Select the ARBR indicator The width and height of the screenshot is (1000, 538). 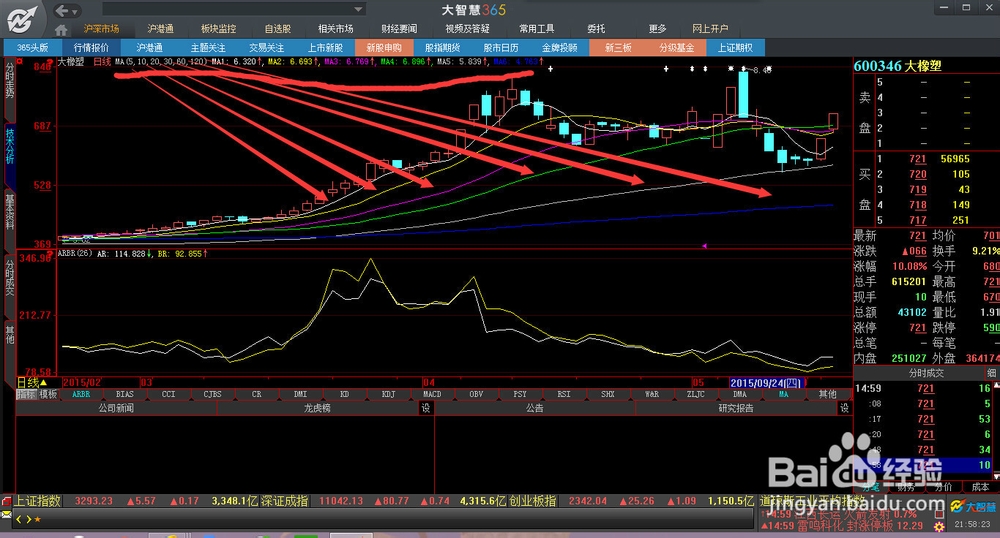pos(81,395)
